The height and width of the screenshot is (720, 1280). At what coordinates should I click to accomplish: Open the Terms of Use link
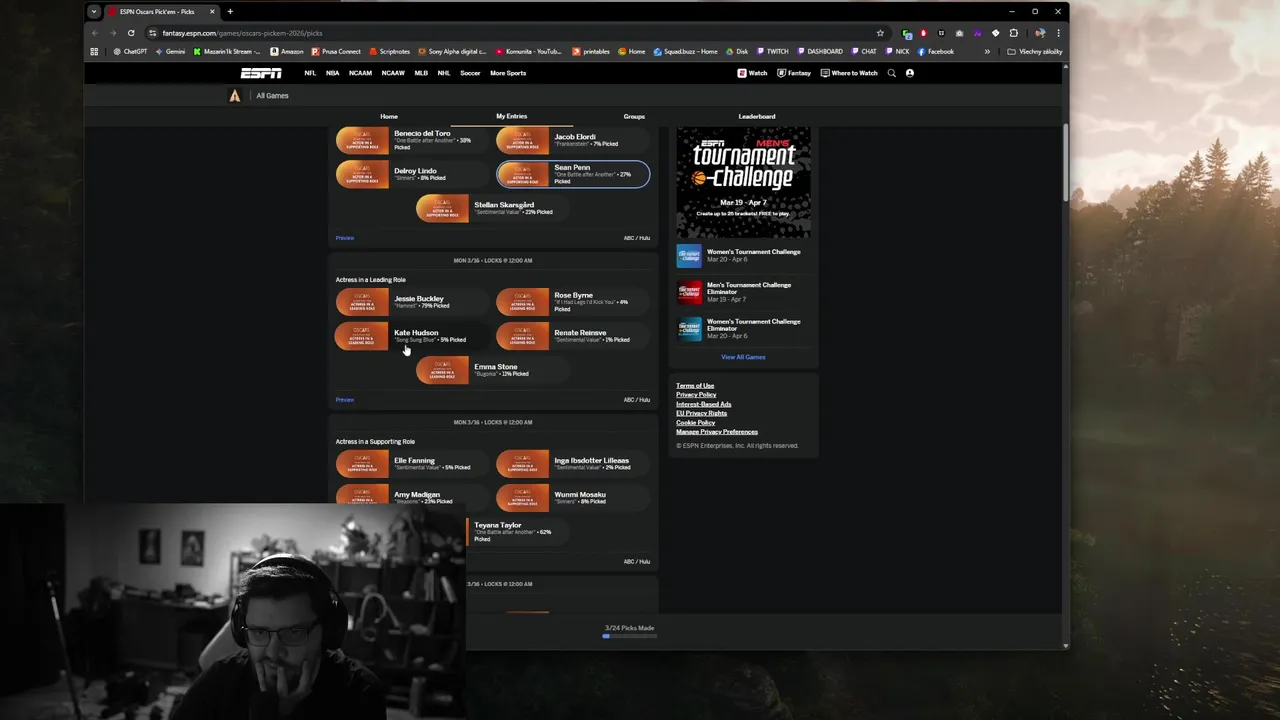click(x=695, y=386)
